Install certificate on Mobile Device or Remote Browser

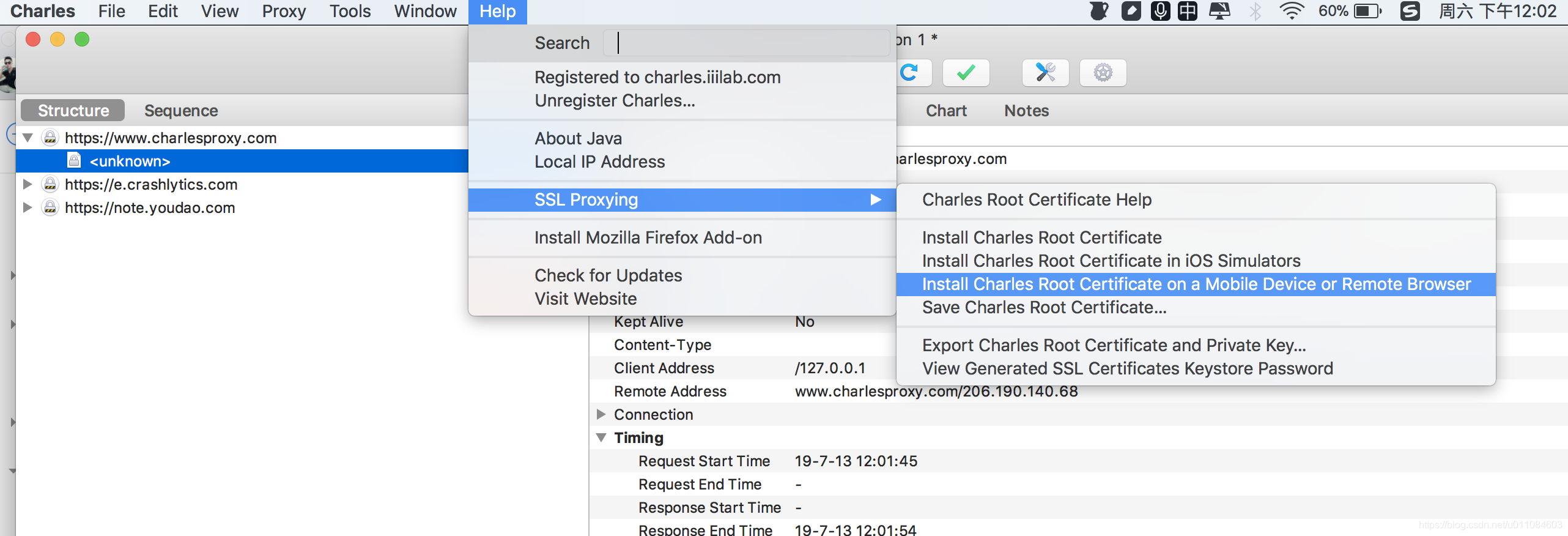(1196, 284)
